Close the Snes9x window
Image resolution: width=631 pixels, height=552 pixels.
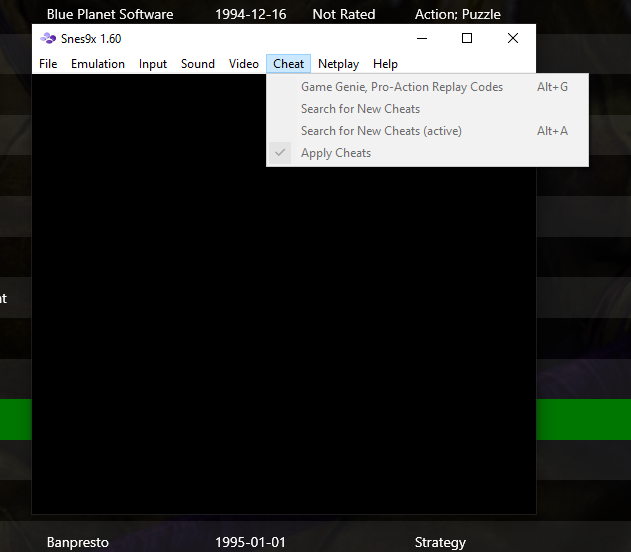(513, 38)
